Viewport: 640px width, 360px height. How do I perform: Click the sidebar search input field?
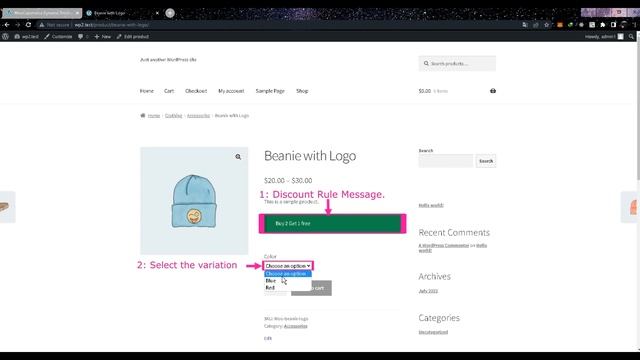(x=446, y=161)
